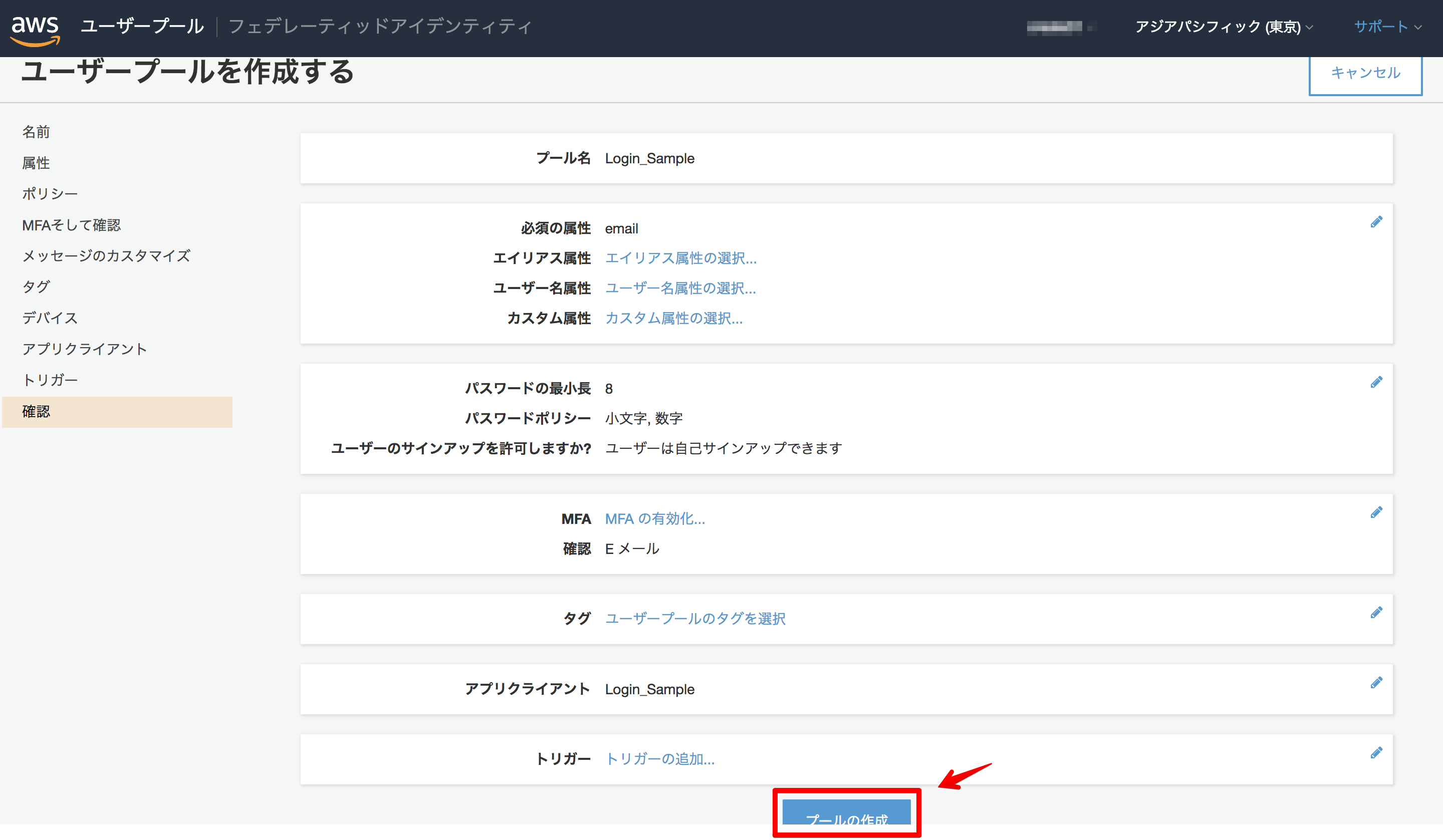Click the ユーザーのサインアップを許可しますか? label

(x=461, y=448)
